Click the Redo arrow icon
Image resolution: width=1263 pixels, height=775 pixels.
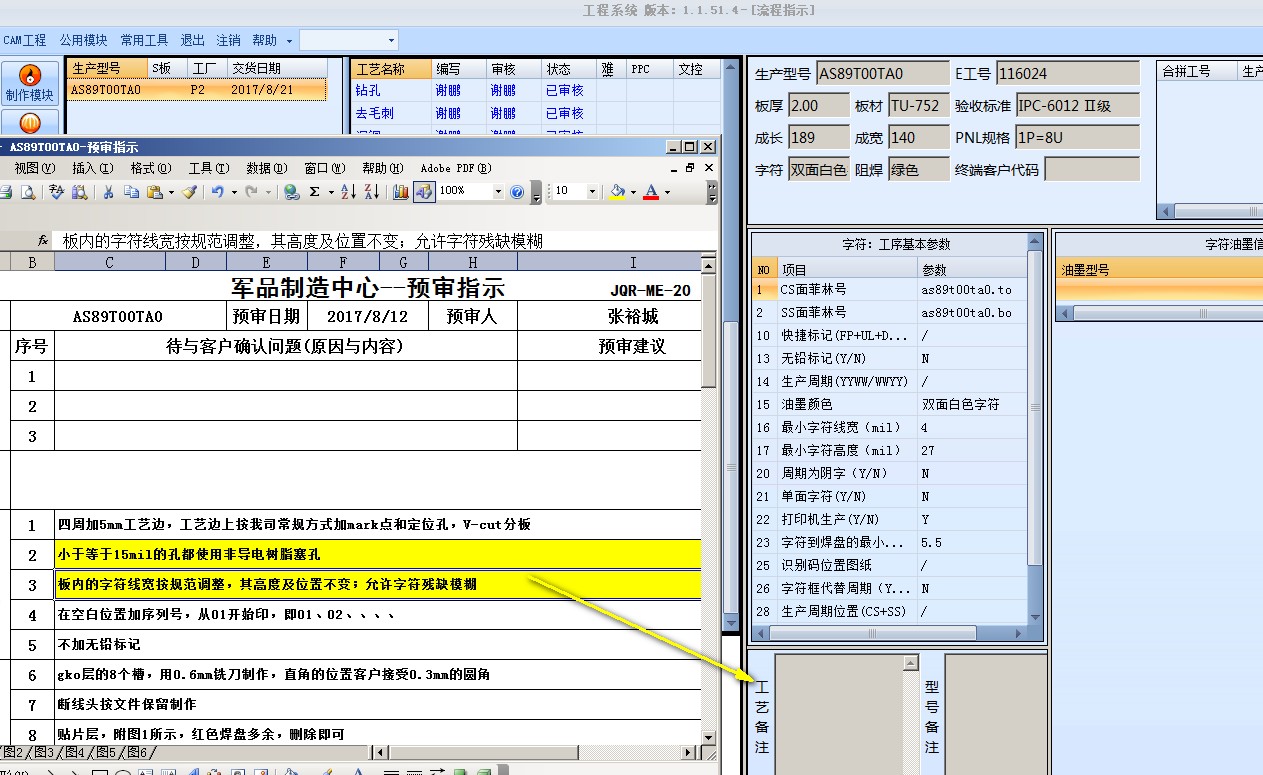pos(251,191)
